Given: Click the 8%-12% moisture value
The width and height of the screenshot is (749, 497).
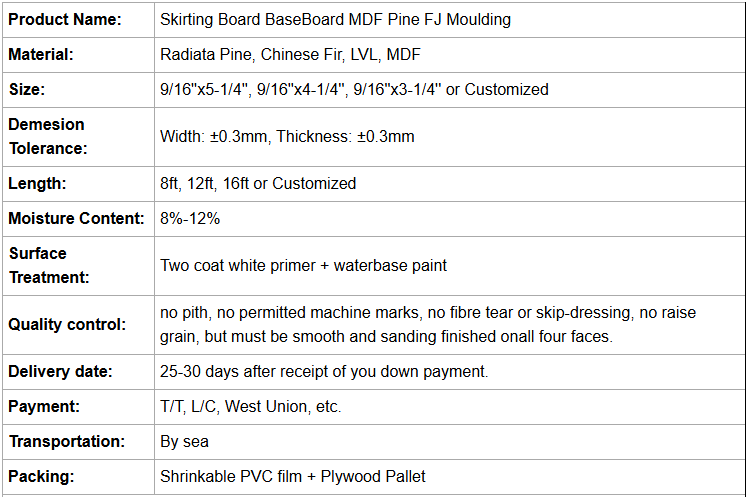Looking at the screenshot, I should point(190,218).
